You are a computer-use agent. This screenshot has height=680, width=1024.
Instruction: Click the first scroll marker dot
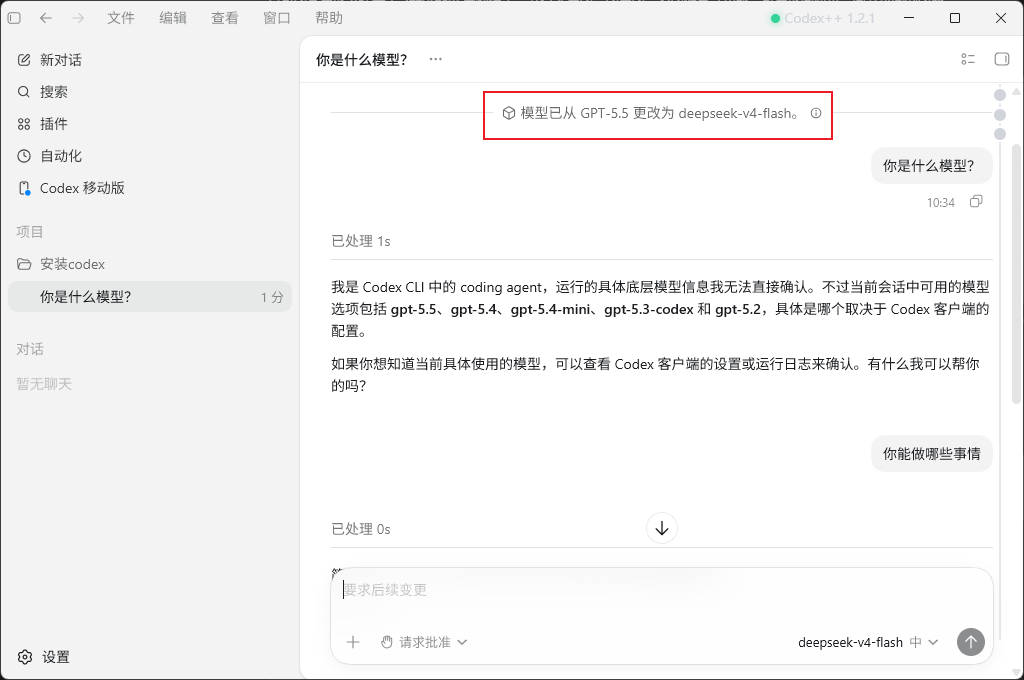tap(1000, 95)
